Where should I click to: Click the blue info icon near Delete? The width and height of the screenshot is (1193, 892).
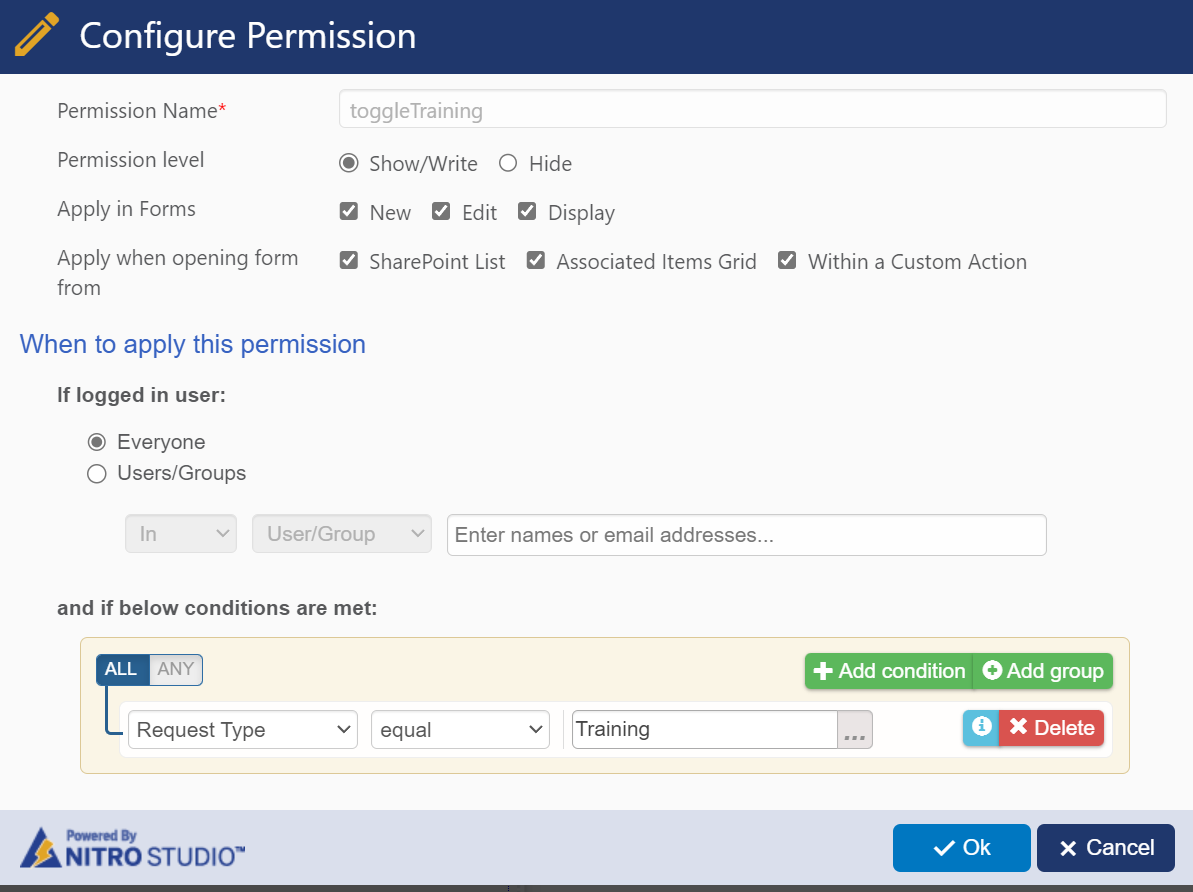981,727
